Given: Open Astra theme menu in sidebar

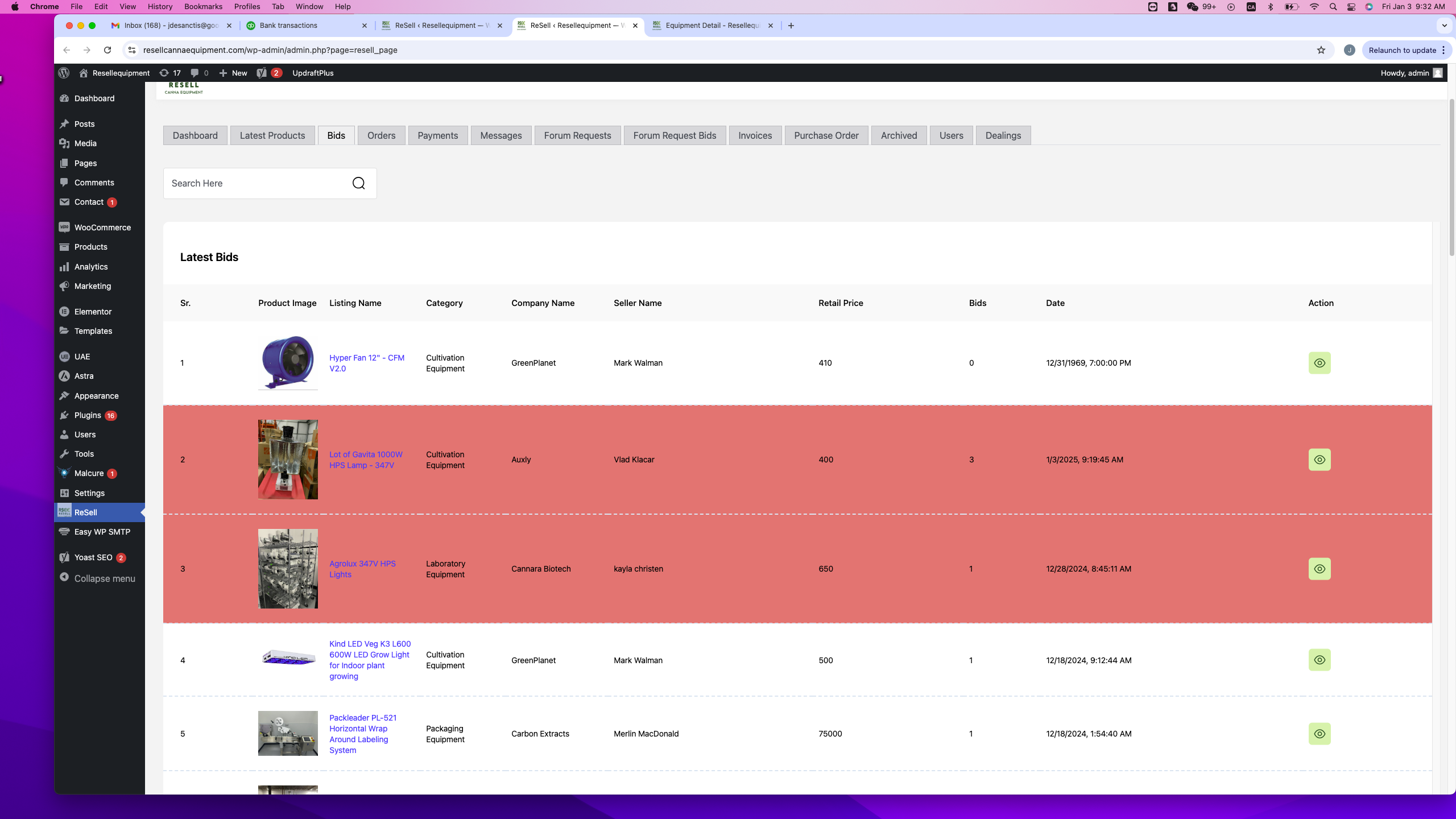Looking at the screenshot, I should point(100,376).
